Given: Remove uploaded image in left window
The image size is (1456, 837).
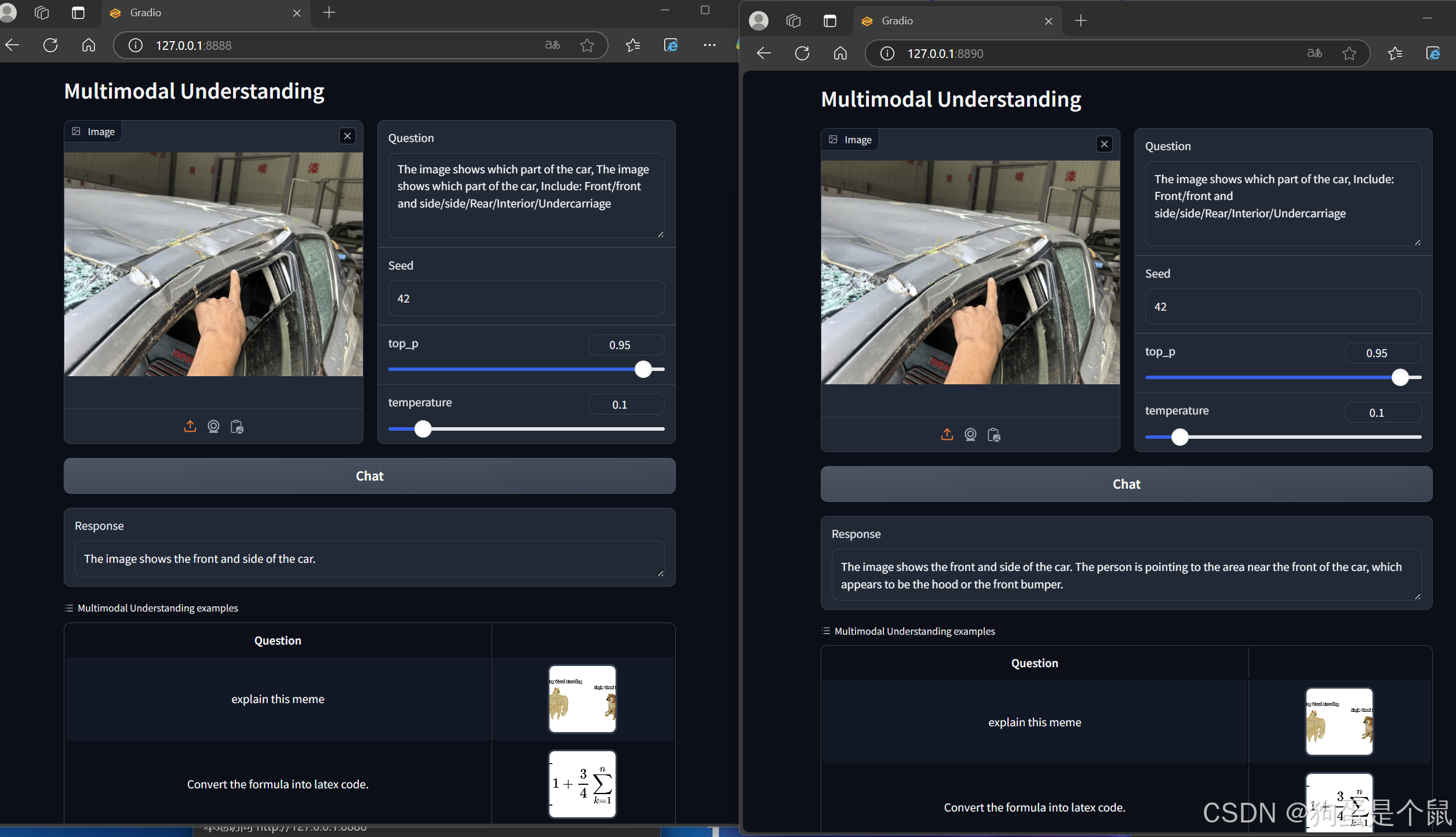Looking at the screenshot, I should (x=347, y=136).
